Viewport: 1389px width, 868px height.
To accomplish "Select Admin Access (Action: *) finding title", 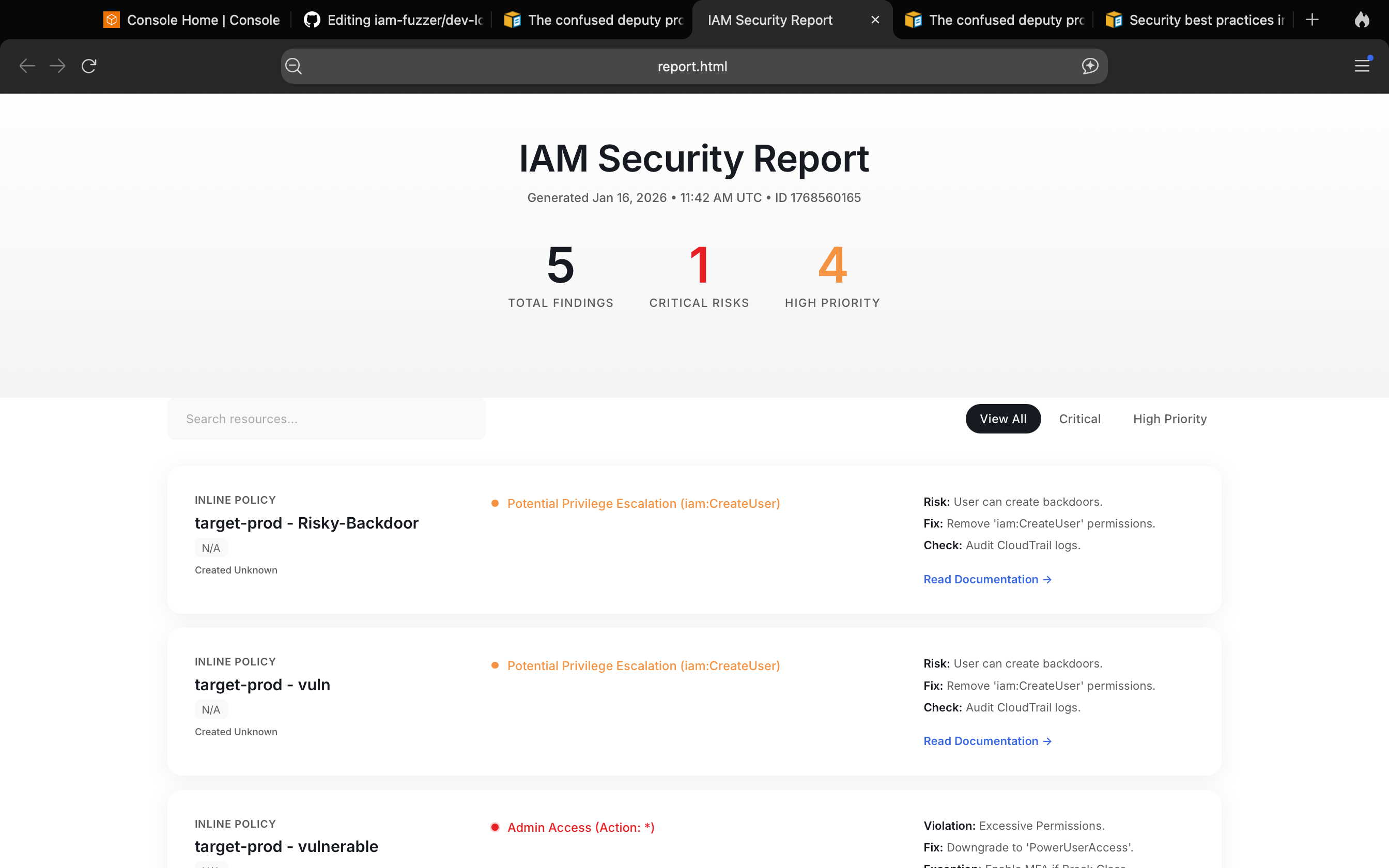I will click(x=581, y=827).
